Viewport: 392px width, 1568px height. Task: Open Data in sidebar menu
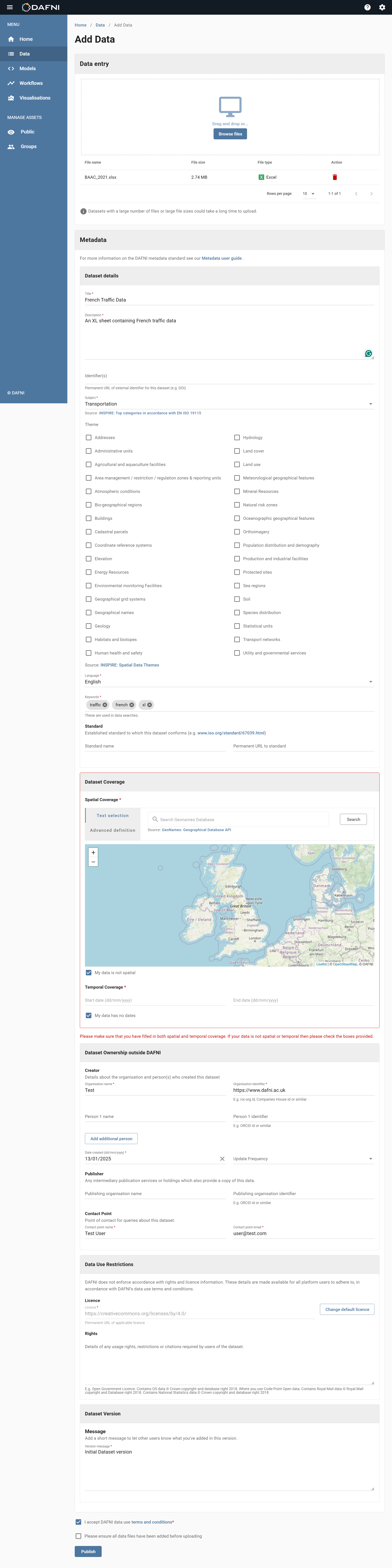coord(33,54)
